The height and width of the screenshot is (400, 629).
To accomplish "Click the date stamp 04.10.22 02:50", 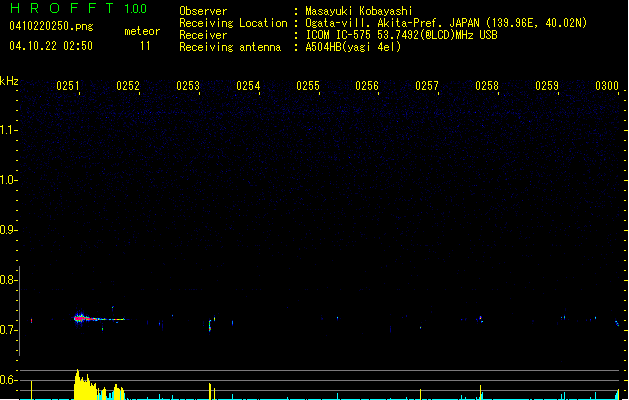I will pos(51,46).
